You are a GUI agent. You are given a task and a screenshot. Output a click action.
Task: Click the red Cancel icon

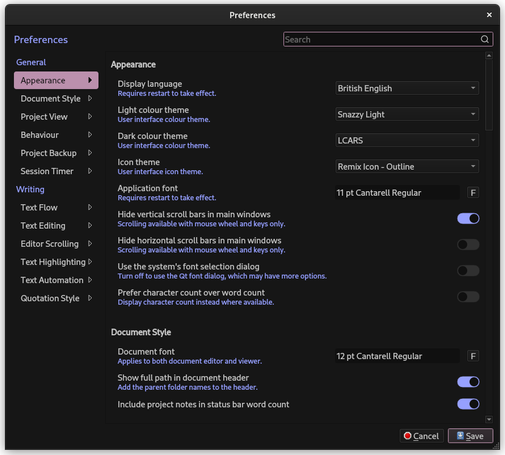[407, 436]
